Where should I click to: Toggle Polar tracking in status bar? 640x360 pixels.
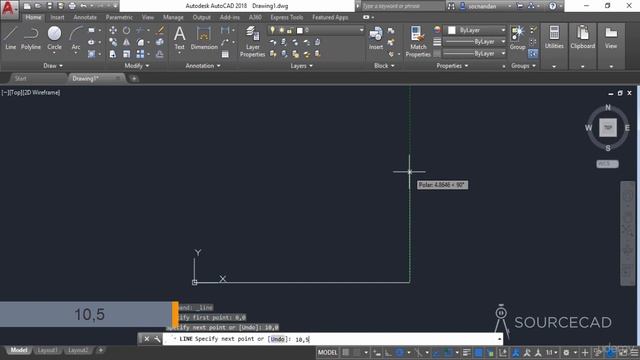400,352
